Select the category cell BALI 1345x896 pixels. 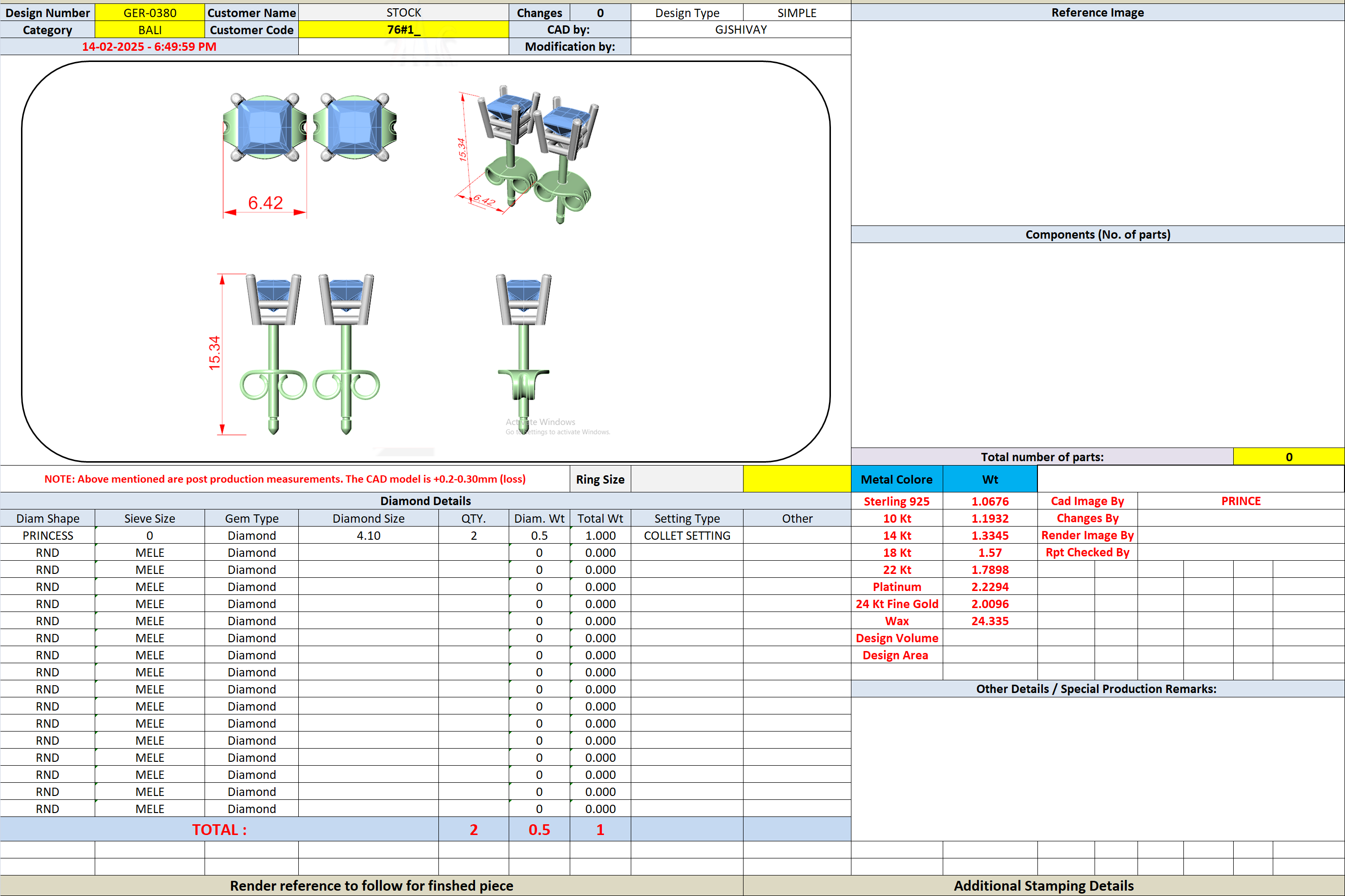pos(150,30)
